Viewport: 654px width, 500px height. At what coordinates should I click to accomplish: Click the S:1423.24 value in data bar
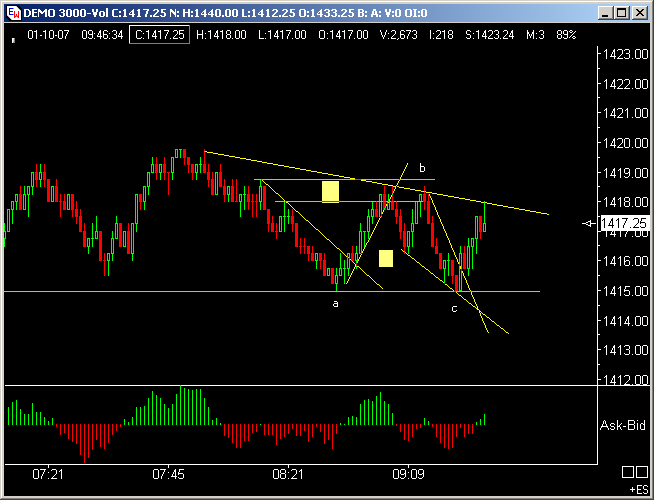click(490, 35)
